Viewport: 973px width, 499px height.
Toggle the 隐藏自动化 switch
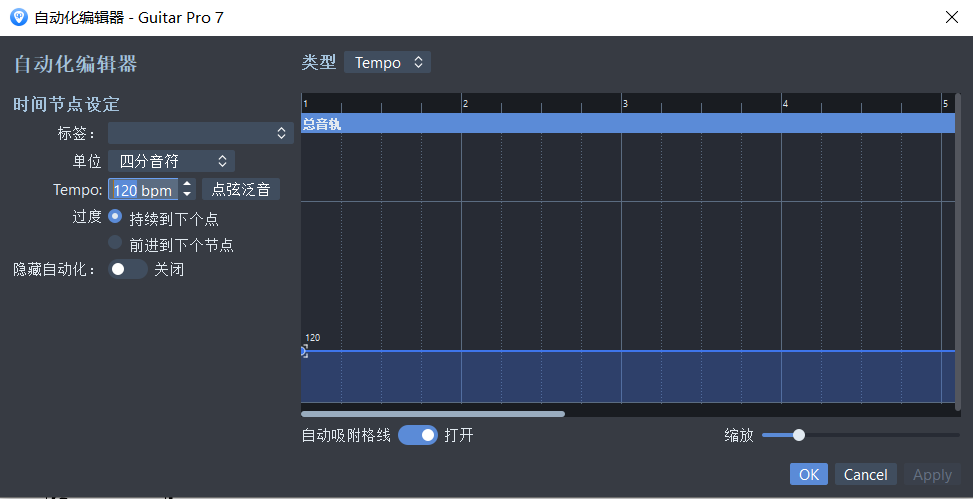pos(127,269)
